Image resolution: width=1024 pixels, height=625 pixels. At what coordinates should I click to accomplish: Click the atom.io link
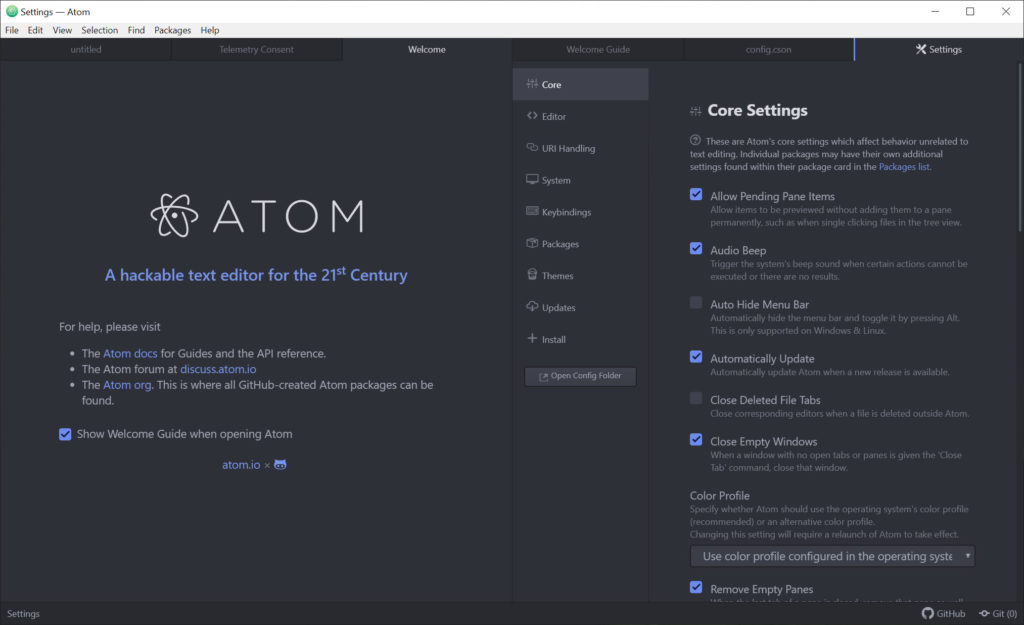pyautogui.click(x=241, y=464)
